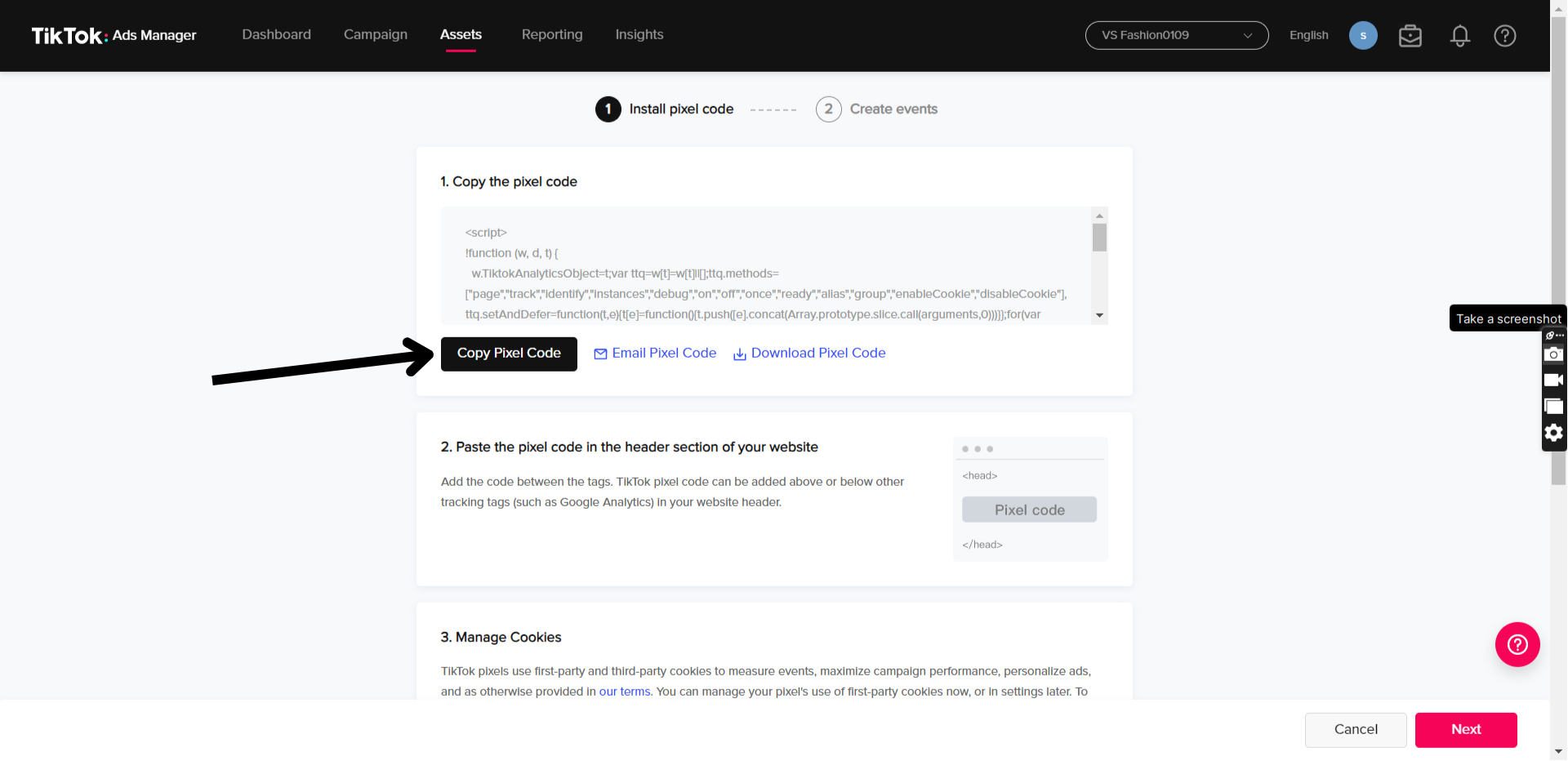The height and width of the screenshot is (761, 1568).
Task: Click the Download Pixel Code link
Action: pyautogui.click(x=809, y=354)
